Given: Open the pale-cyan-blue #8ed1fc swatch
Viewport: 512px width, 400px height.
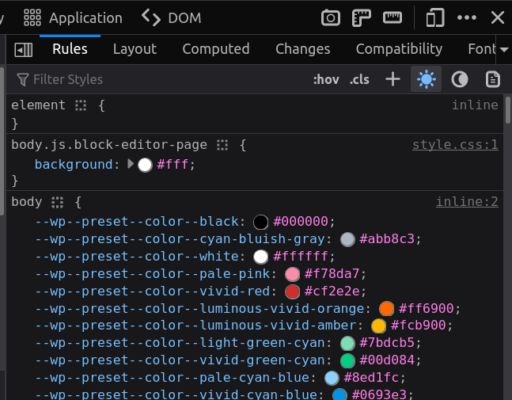Looking at the screenshot, I should tap(332, 378).
